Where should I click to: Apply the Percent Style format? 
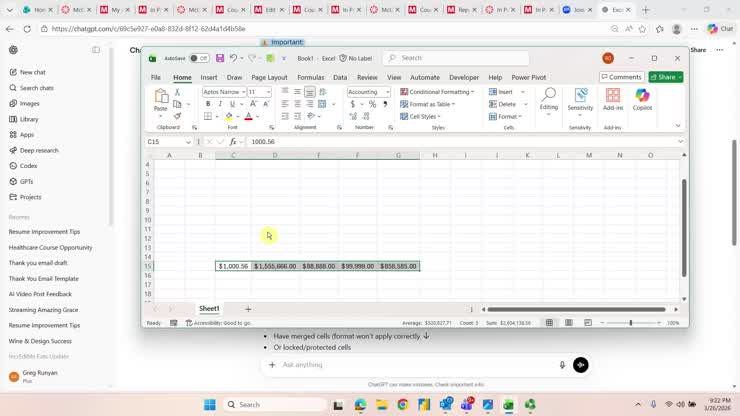[372, 104]
